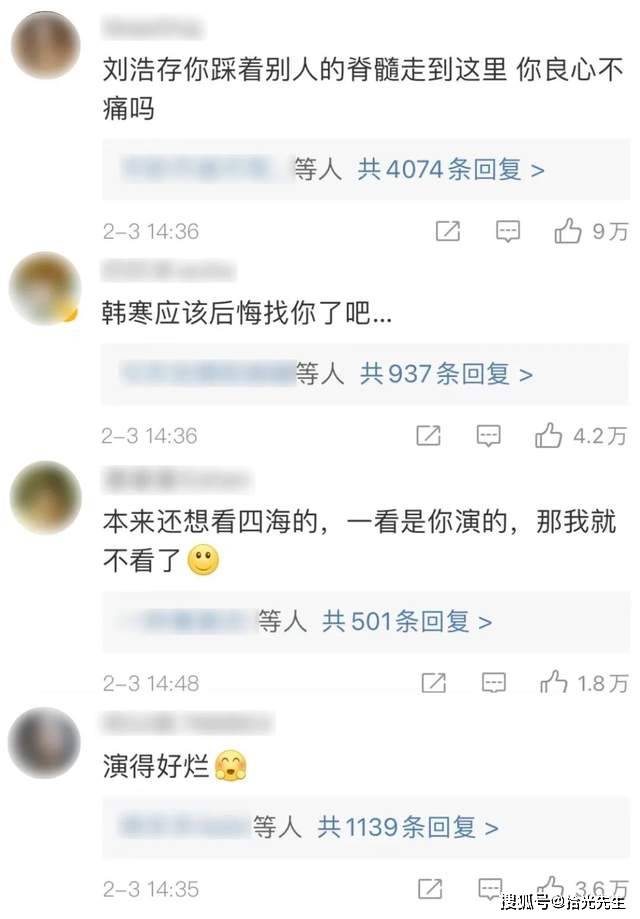Share the 演得好烂 comment

(430, 889)
